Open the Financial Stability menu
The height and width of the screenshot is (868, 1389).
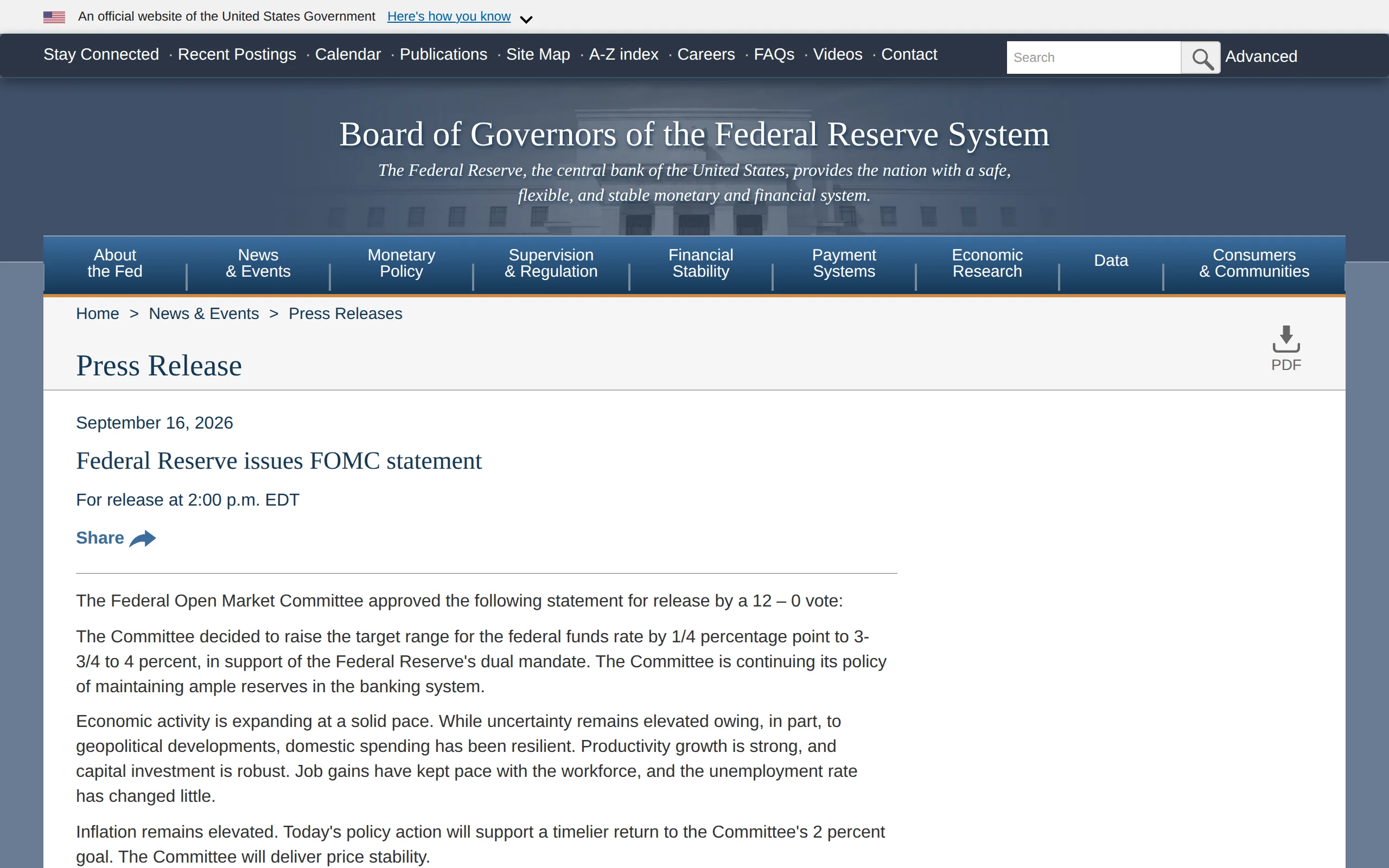(x=701, y=264)
